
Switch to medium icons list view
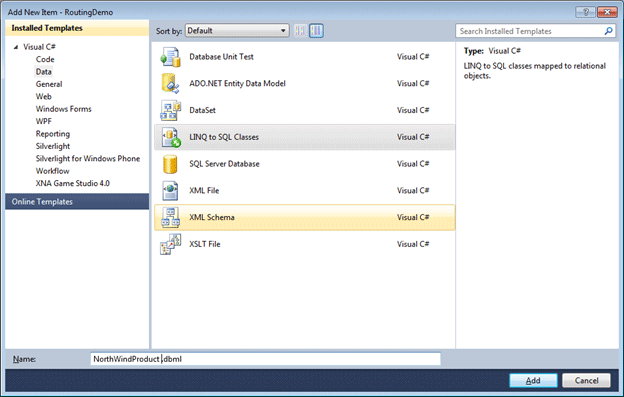click(x=316, y=31)
